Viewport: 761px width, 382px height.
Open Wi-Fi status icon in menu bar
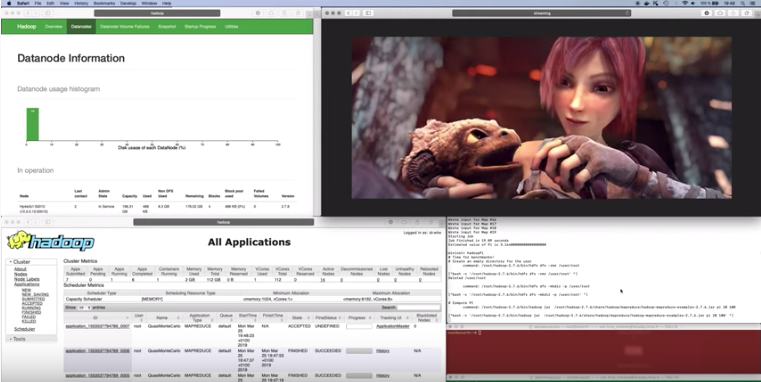click(x=685, y=3)
